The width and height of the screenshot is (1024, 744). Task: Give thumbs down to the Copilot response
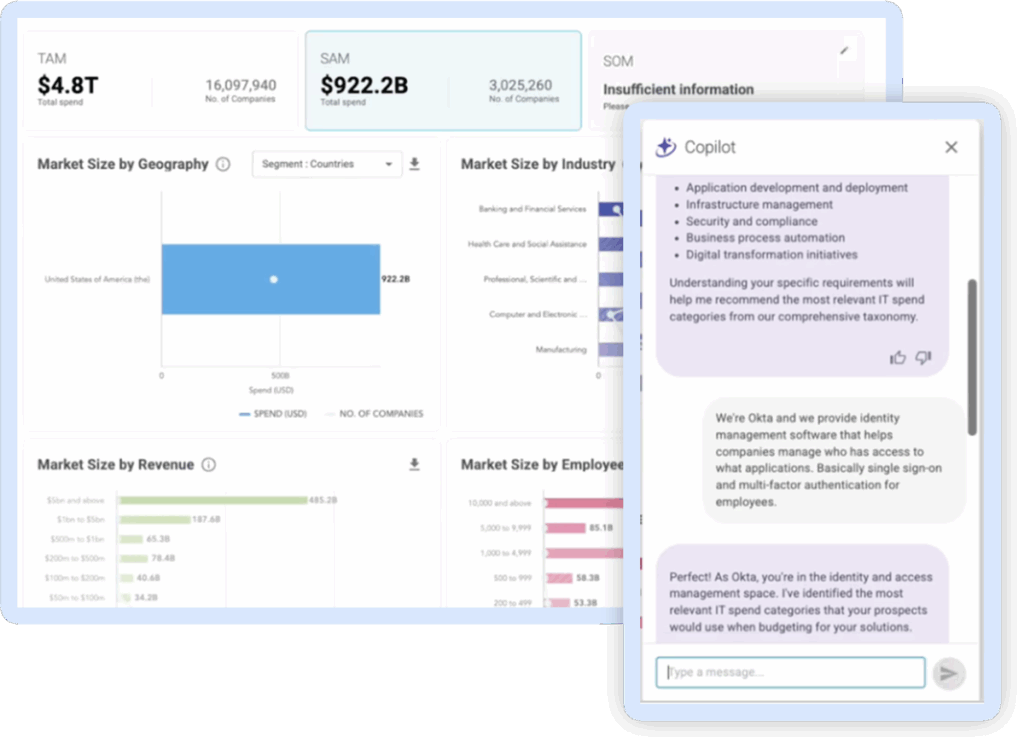921,357
